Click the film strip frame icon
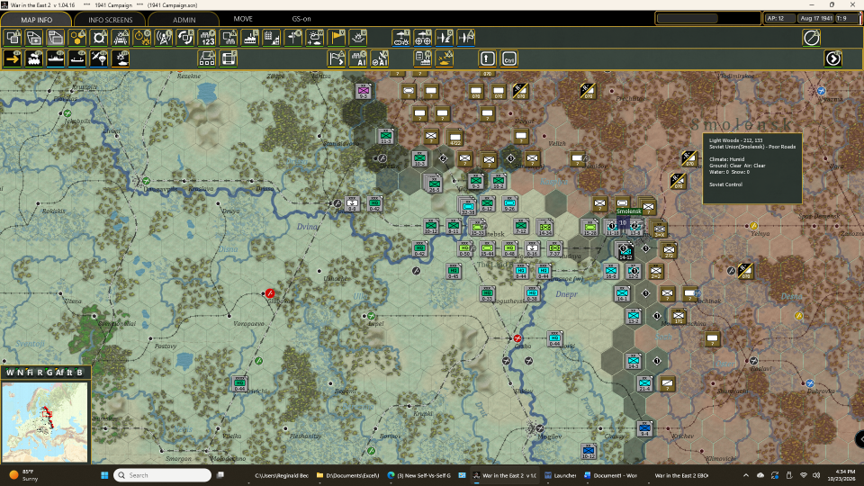 tap(228, 58)
